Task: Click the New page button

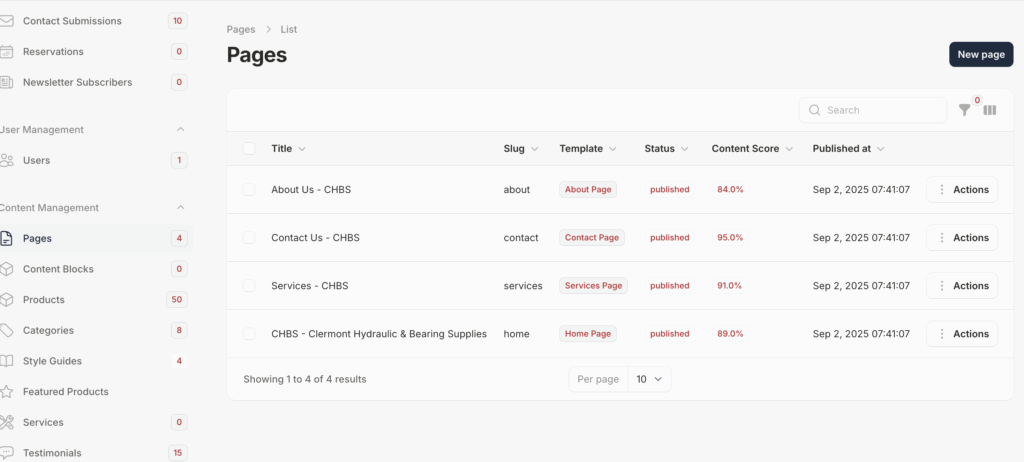Action: pos(980,54)
